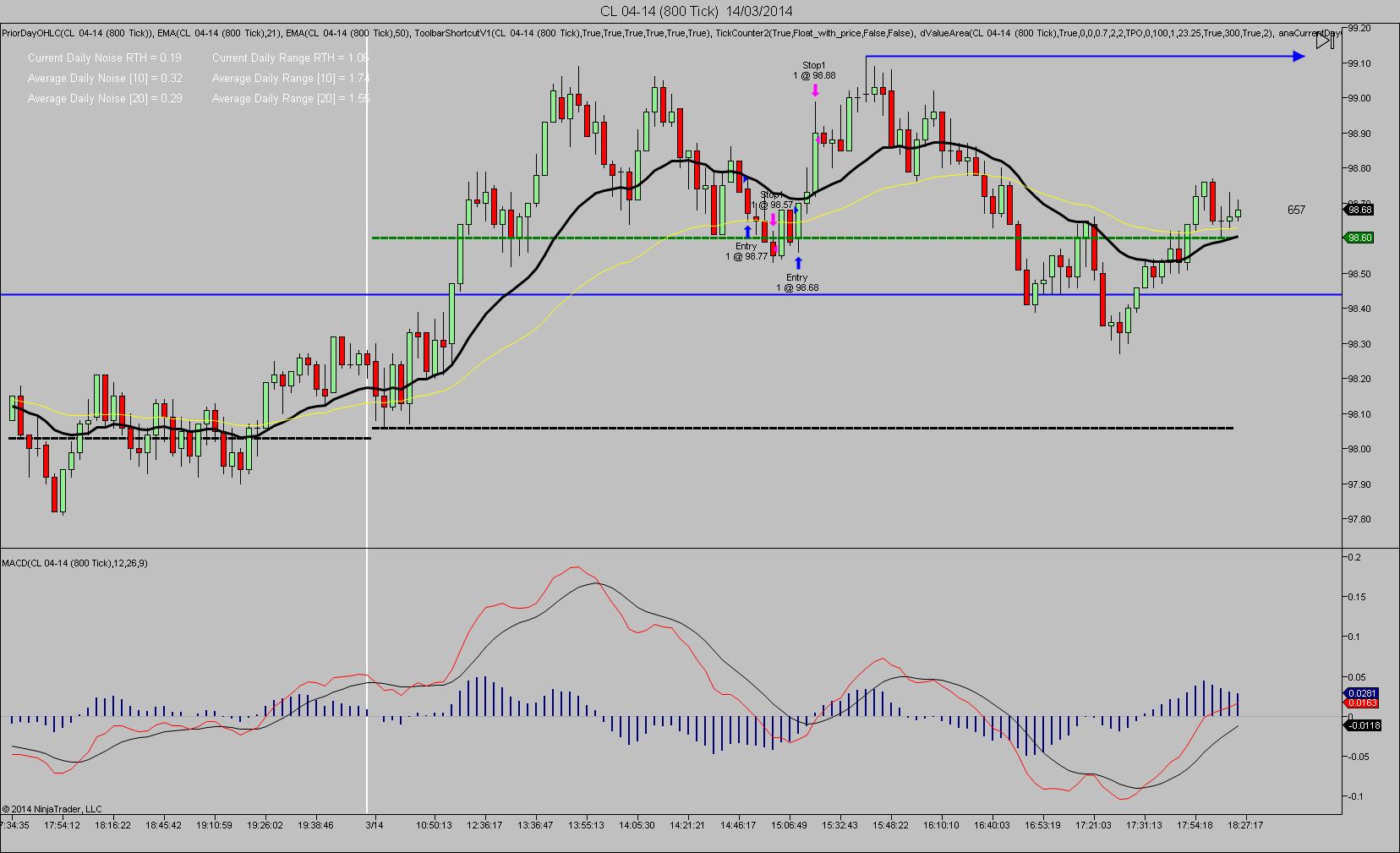Click the 18:27:17 time axis label
The width and height of the screenshot is (1400, 853).
tap(1245, 825)
